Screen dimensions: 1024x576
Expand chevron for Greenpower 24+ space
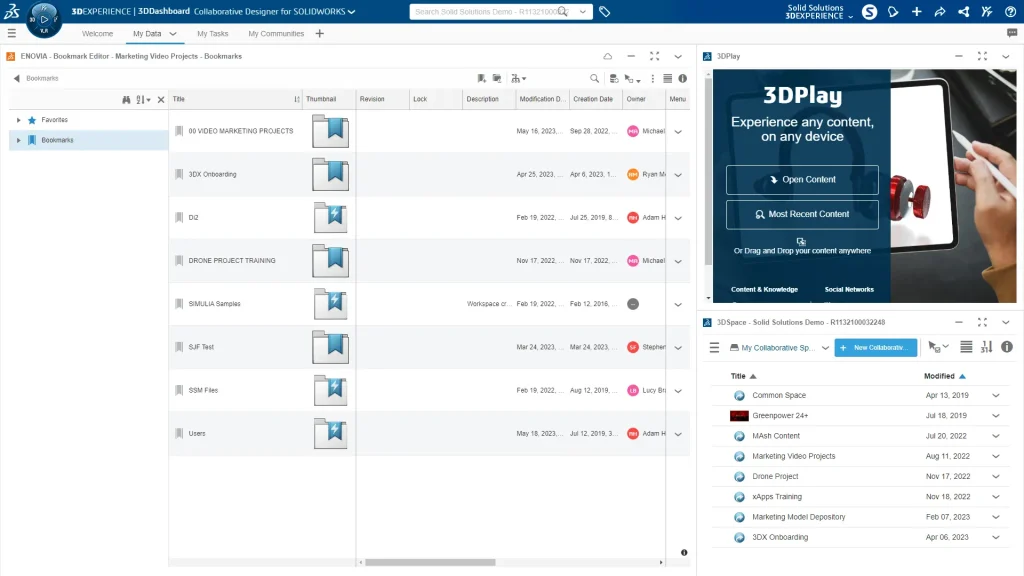[x=996, y=416]
